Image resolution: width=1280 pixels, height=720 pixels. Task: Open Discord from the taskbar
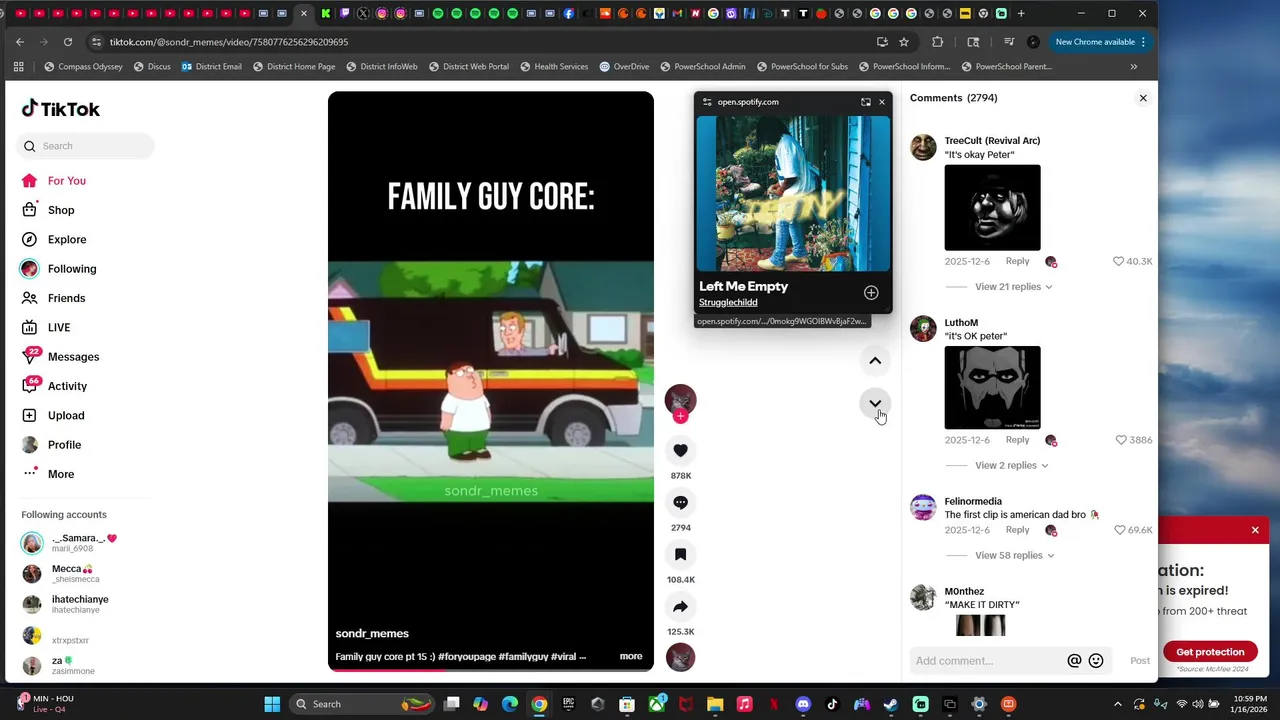coord(803,704)
